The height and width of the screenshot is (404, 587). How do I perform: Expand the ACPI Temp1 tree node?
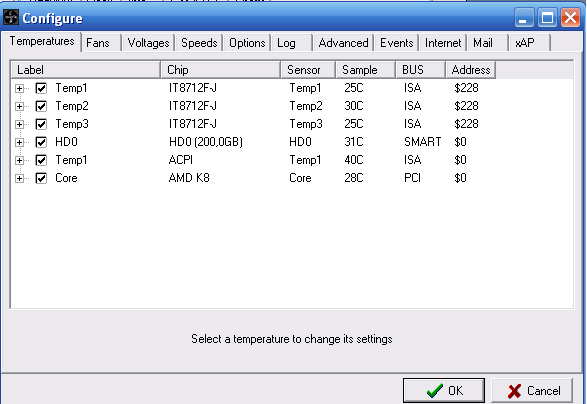click(x=19, y=160)
